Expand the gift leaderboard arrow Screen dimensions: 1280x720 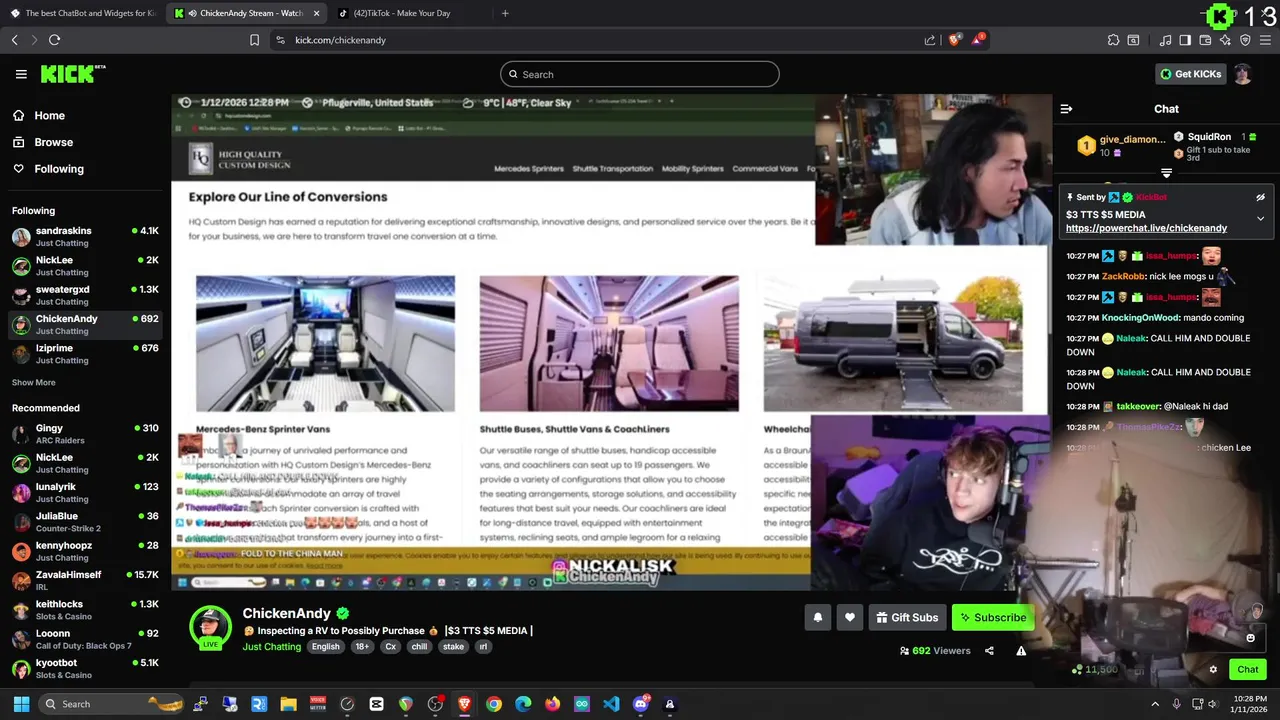(1166, 174)
